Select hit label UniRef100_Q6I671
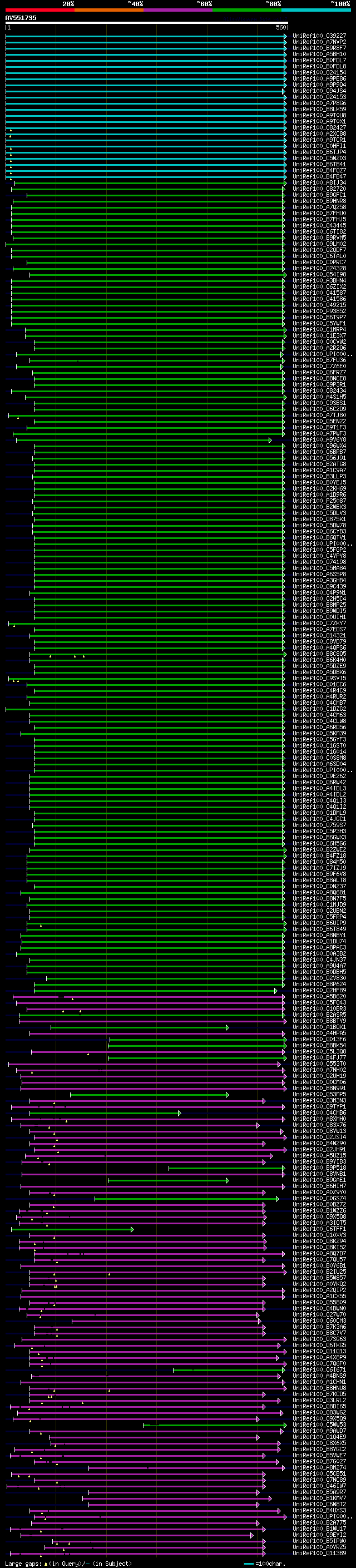 [319, 1369]
